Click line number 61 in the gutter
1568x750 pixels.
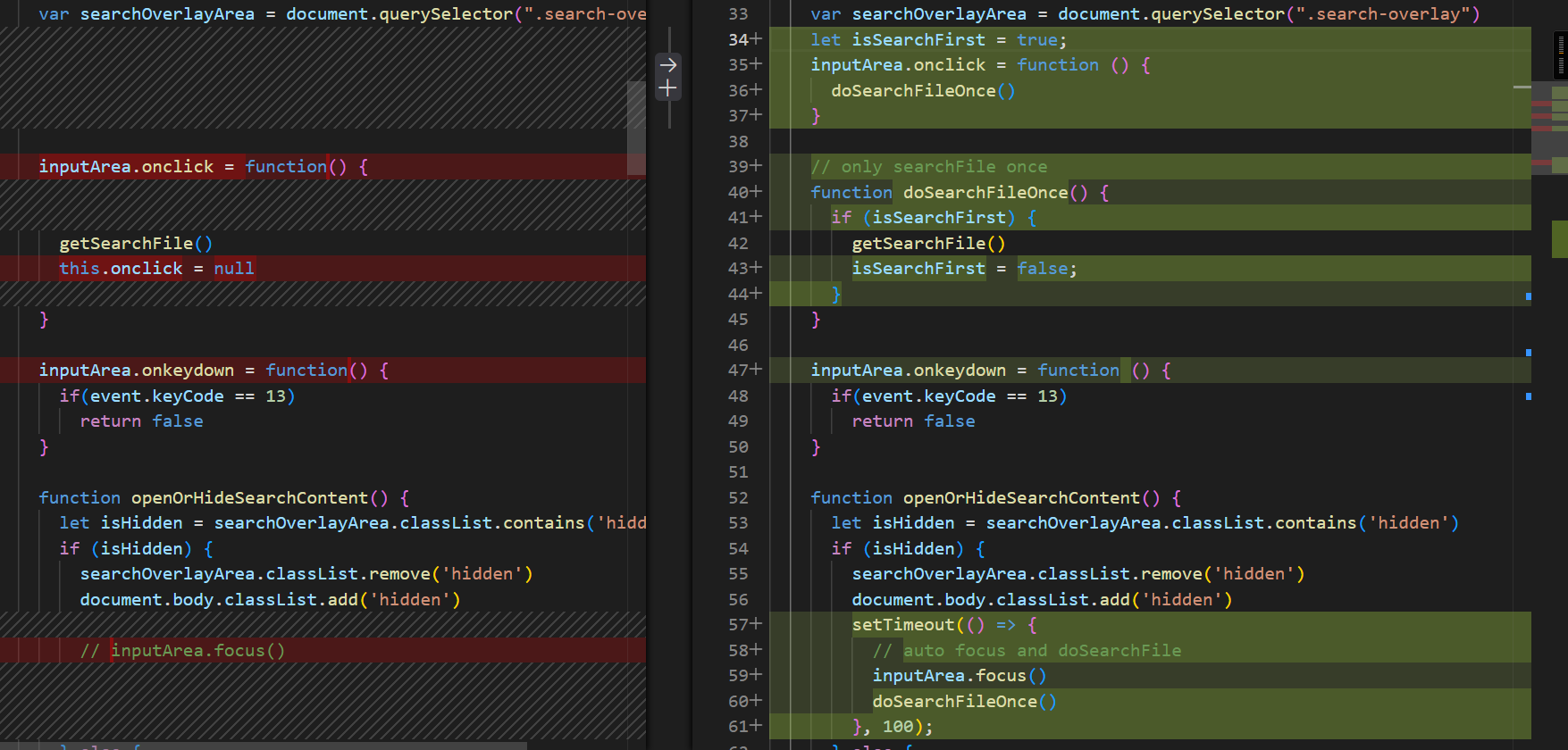click(738, 726)
